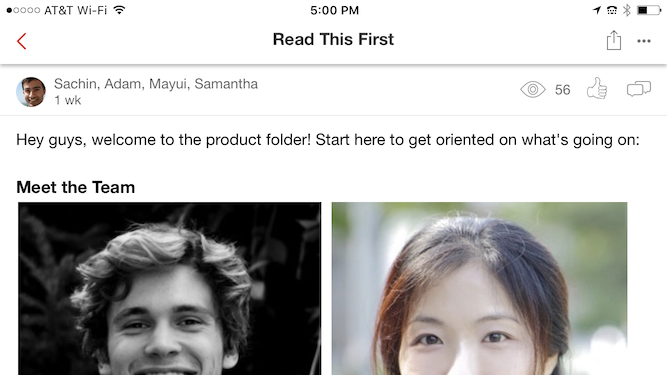Open the color photo of woman
This screenshot has height=375, width=667.
(479, 289)
